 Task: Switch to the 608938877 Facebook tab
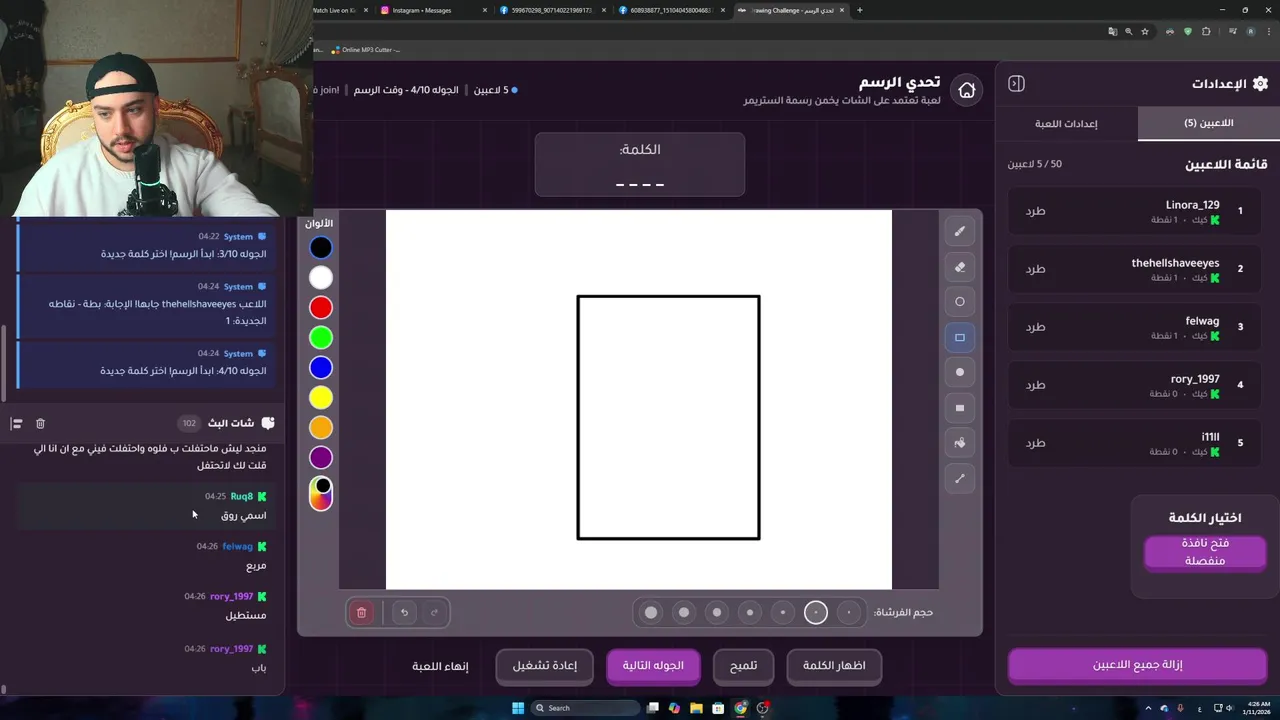(672, 10)
